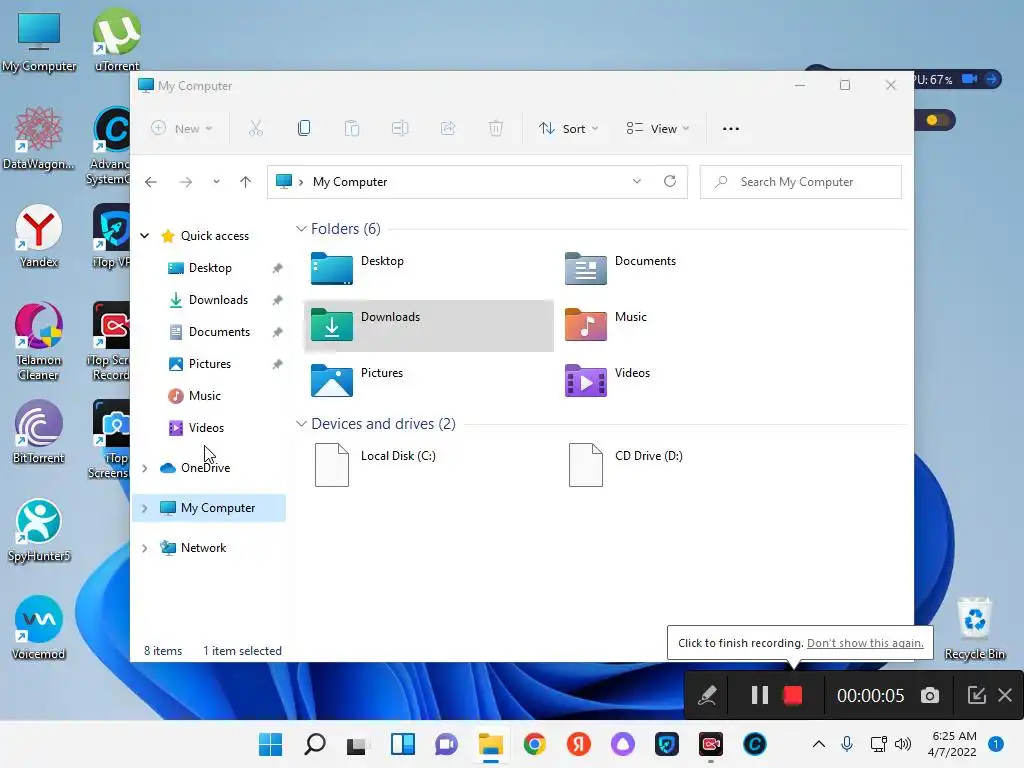
Task: Go forward using the right arrow
Action: pyautogui.click(x=186, y=182)
